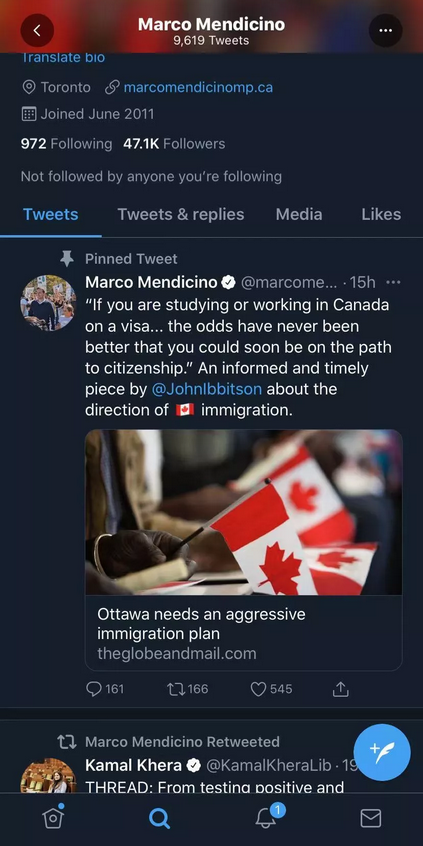Open the Canadian flags article image

pyautogui.click(x=243, y=512)
